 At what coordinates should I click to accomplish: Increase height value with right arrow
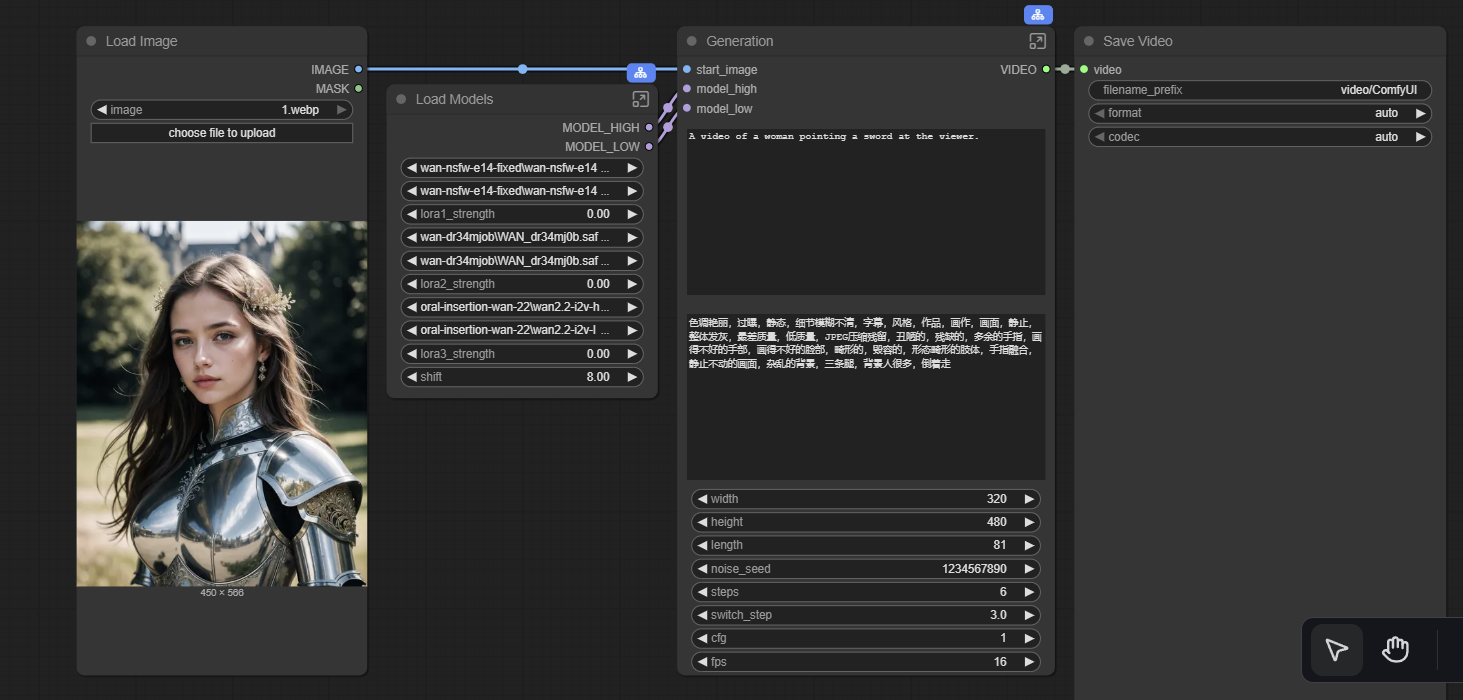tap(1029, 522)
